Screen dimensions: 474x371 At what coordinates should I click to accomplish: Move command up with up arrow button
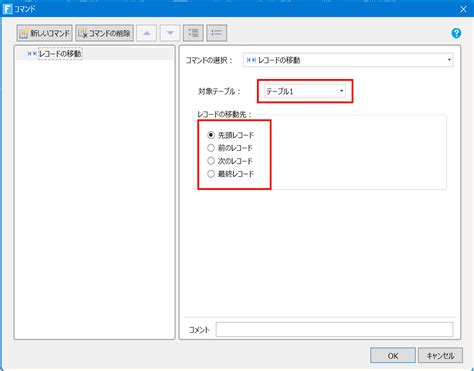(147, 33)
